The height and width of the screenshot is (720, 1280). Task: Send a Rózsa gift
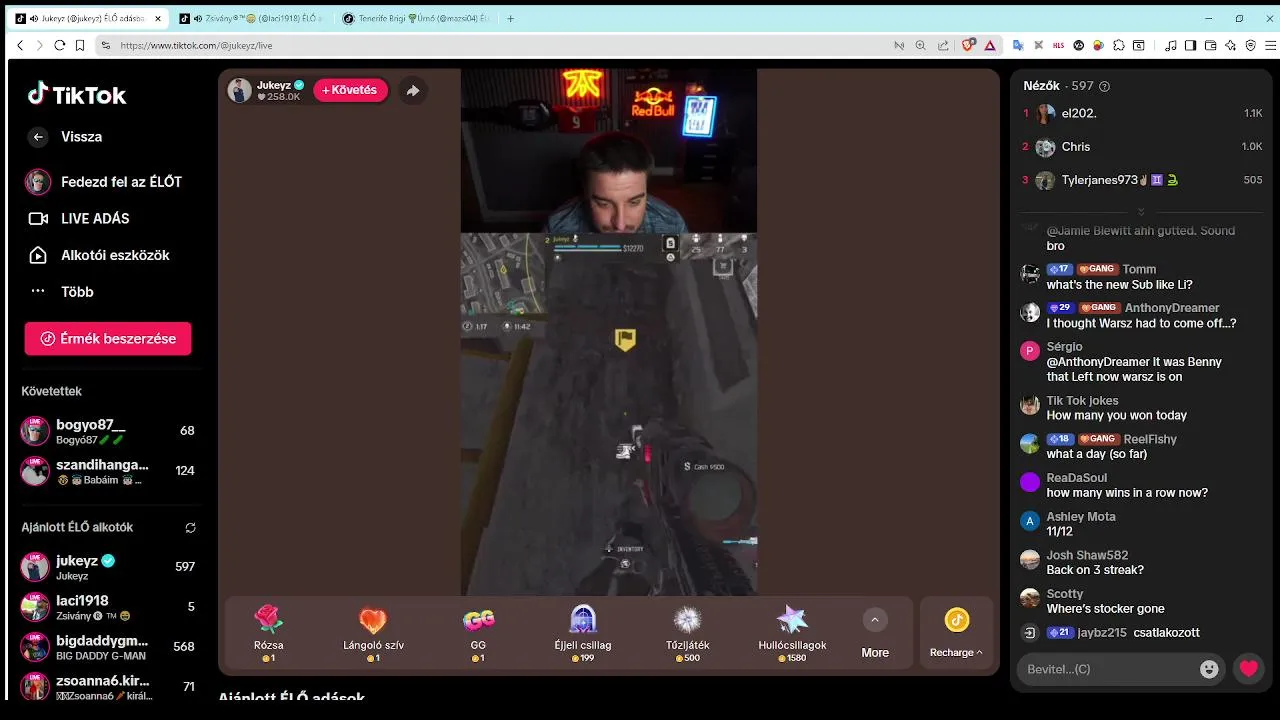tap(269, 633)
